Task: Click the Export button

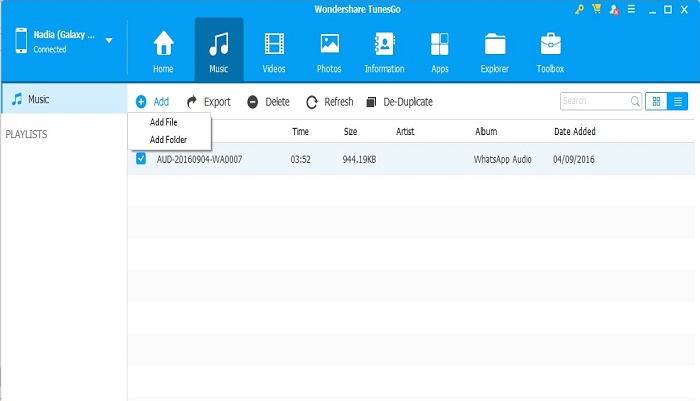Action: [x=208, y=102]
